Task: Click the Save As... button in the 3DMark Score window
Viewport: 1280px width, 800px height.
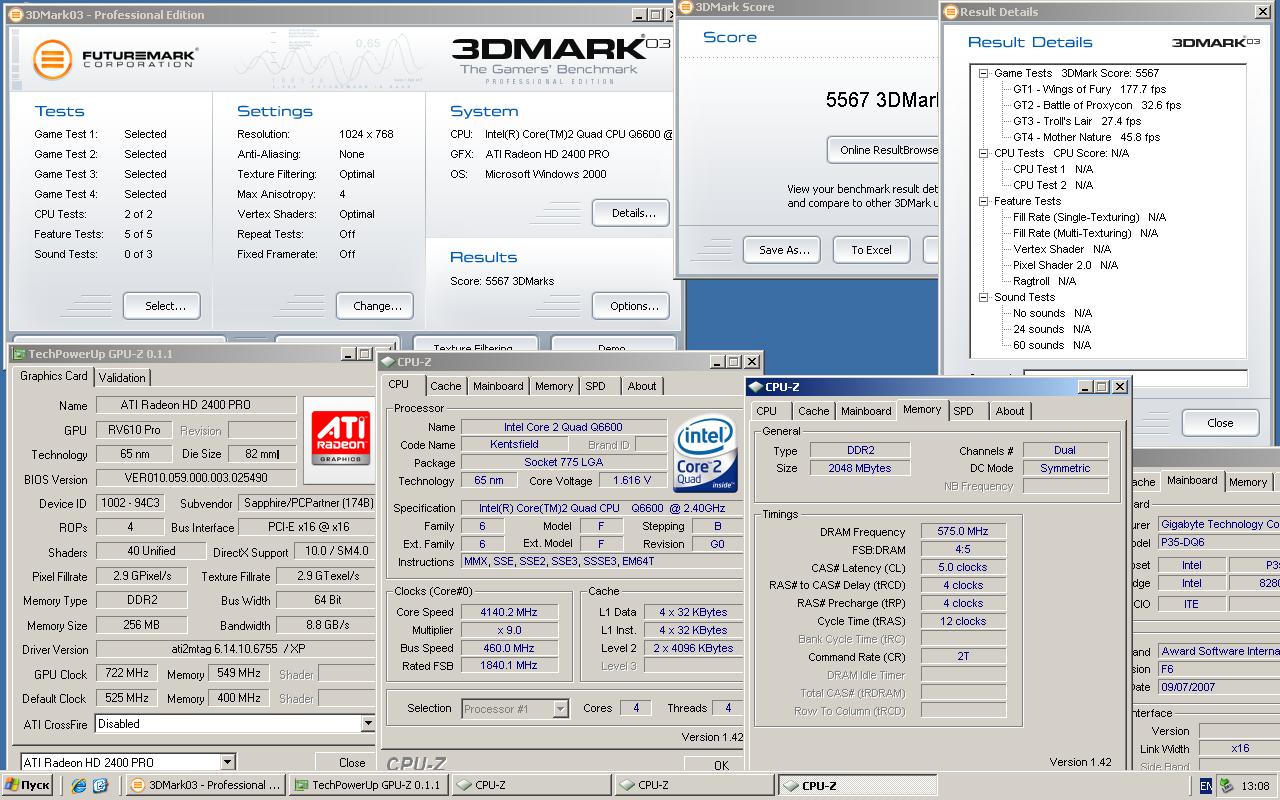Action: coord(783,250)
